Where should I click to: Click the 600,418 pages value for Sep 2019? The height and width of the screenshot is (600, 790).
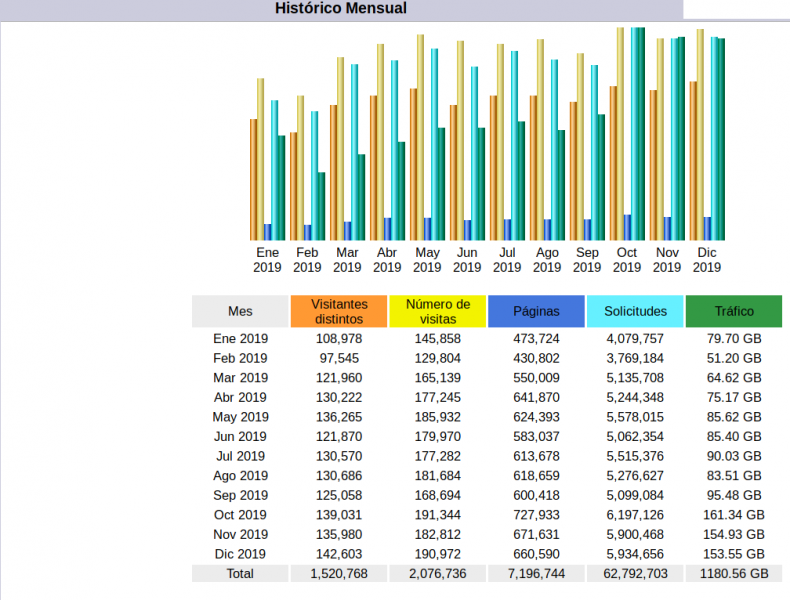point(536,495)
